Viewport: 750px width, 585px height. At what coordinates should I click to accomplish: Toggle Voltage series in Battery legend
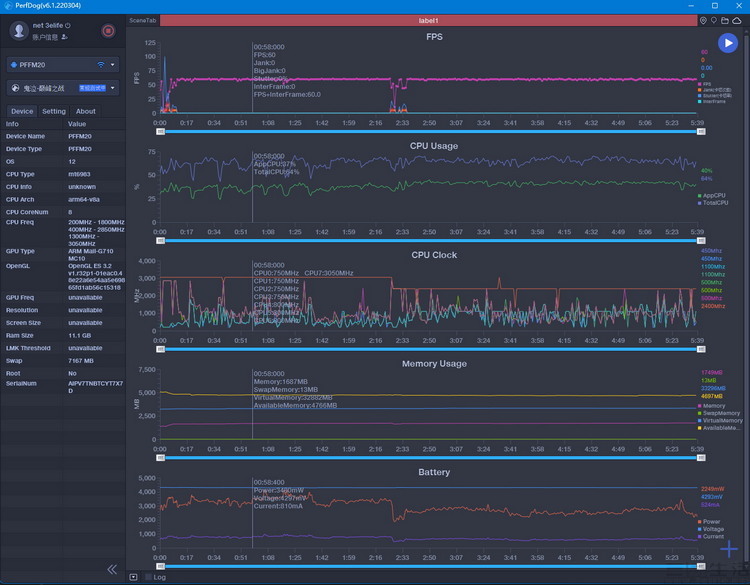[x=711, y=529]
